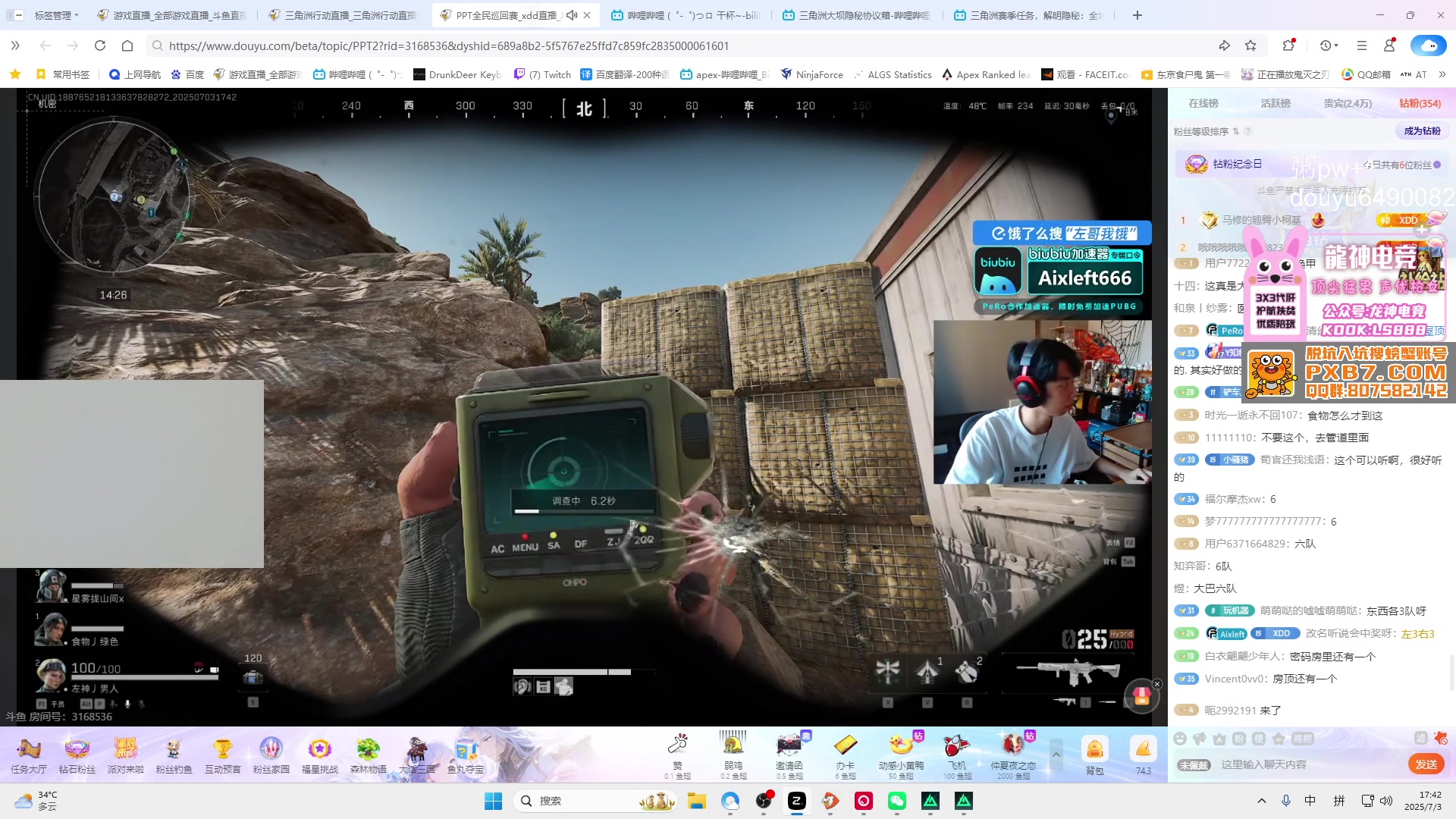Open ALGS Statistics bookmark
Screen dimensions: 1456x819
point(893,74)
